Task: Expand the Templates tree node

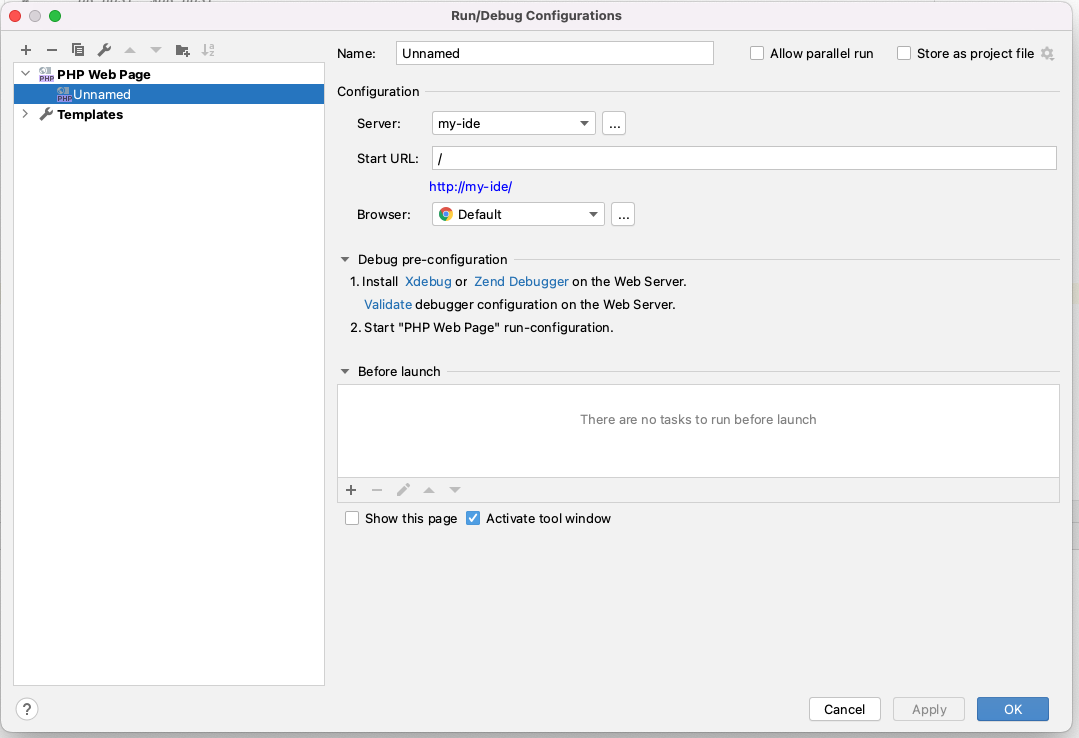Action: click(25, 114)
